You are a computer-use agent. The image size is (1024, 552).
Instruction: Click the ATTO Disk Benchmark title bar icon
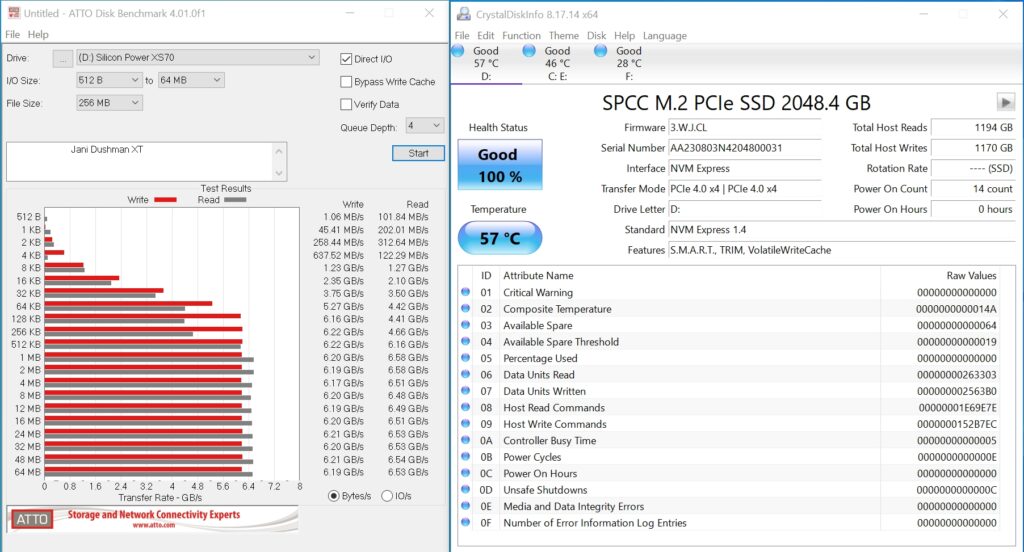pyautogui.click(x=13, y=12)
